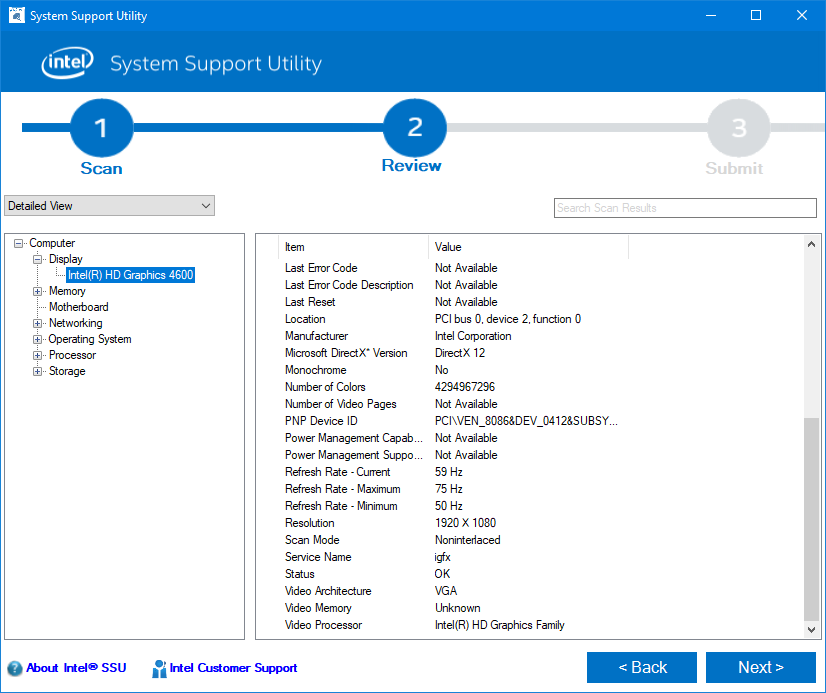Image resolution: width=826 pixels, height=693 pixels.
Task: Select step 2 Review circle
Action: 415,128
